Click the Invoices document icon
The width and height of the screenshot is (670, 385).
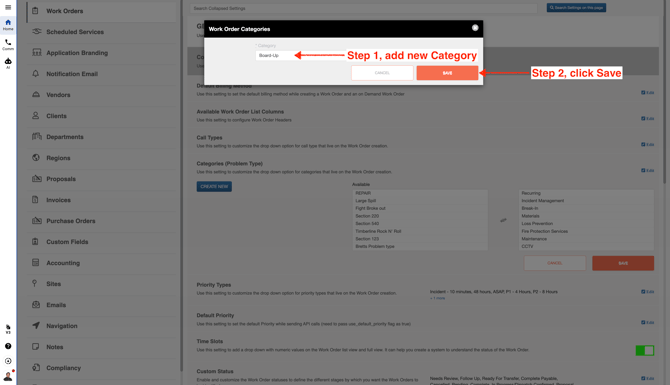coord(35,200)
